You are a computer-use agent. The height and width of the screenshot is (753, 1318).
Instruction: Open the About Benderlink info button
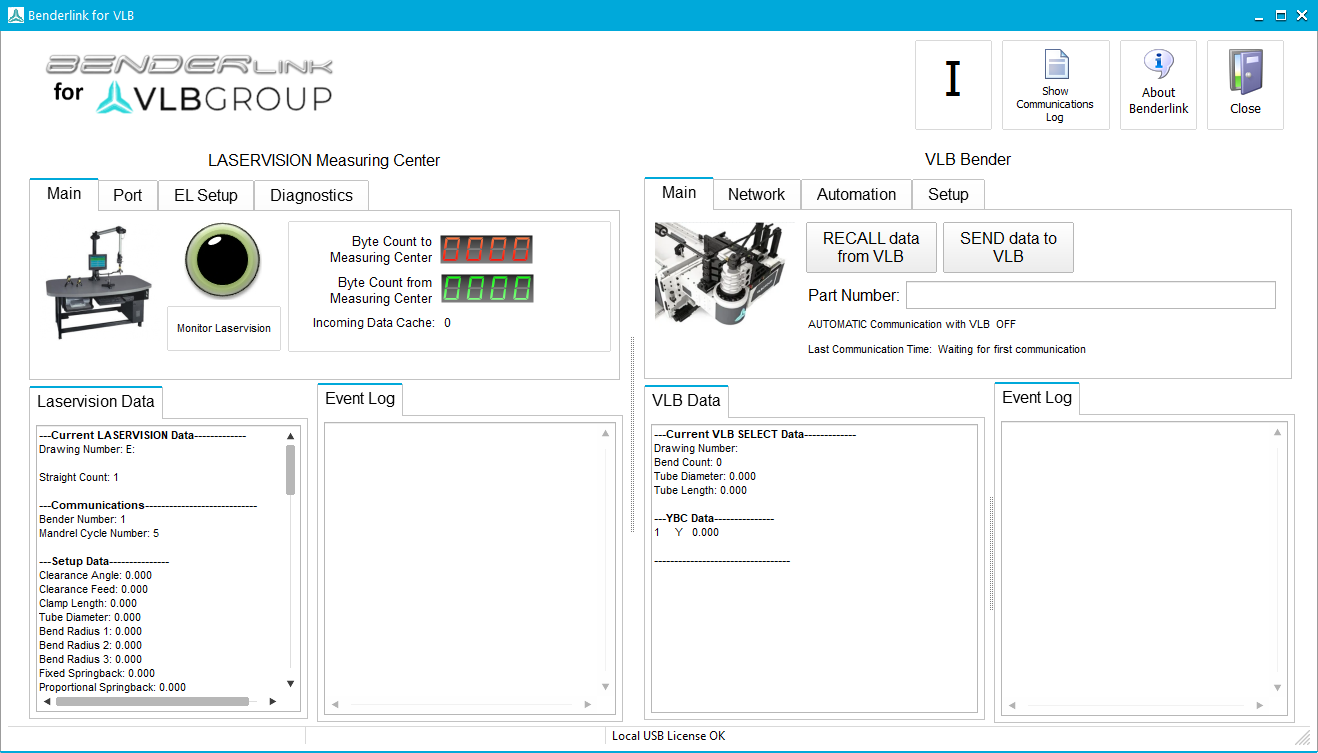pos(1158,66)
